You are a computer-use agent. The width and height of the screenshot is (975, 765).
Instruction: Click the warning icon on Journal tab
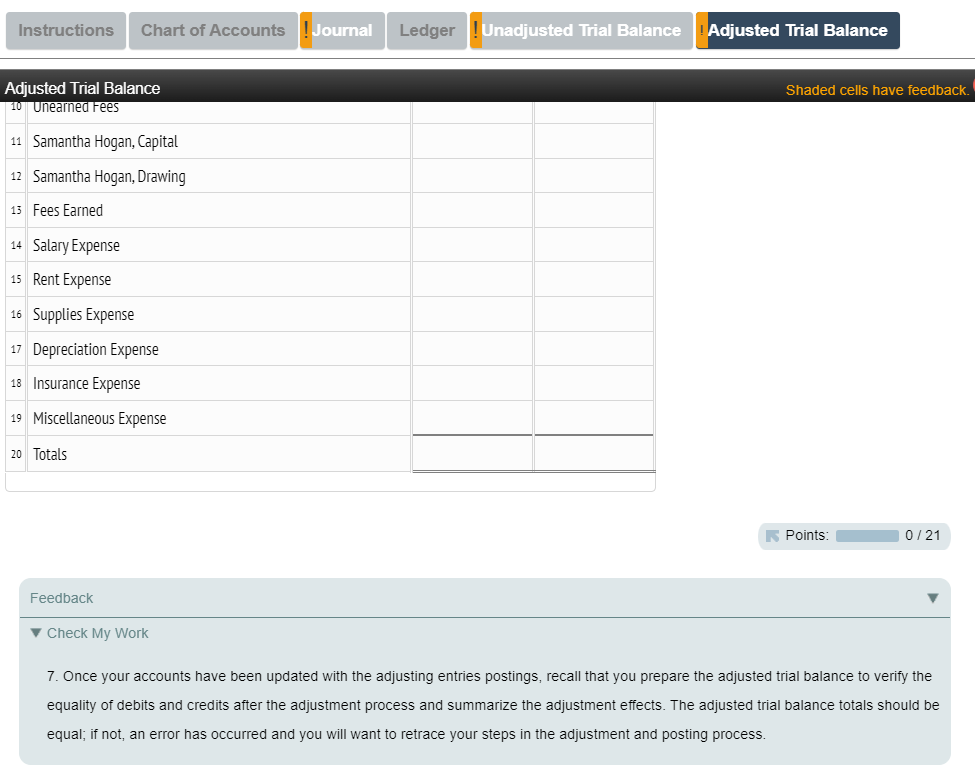point(306,30)
